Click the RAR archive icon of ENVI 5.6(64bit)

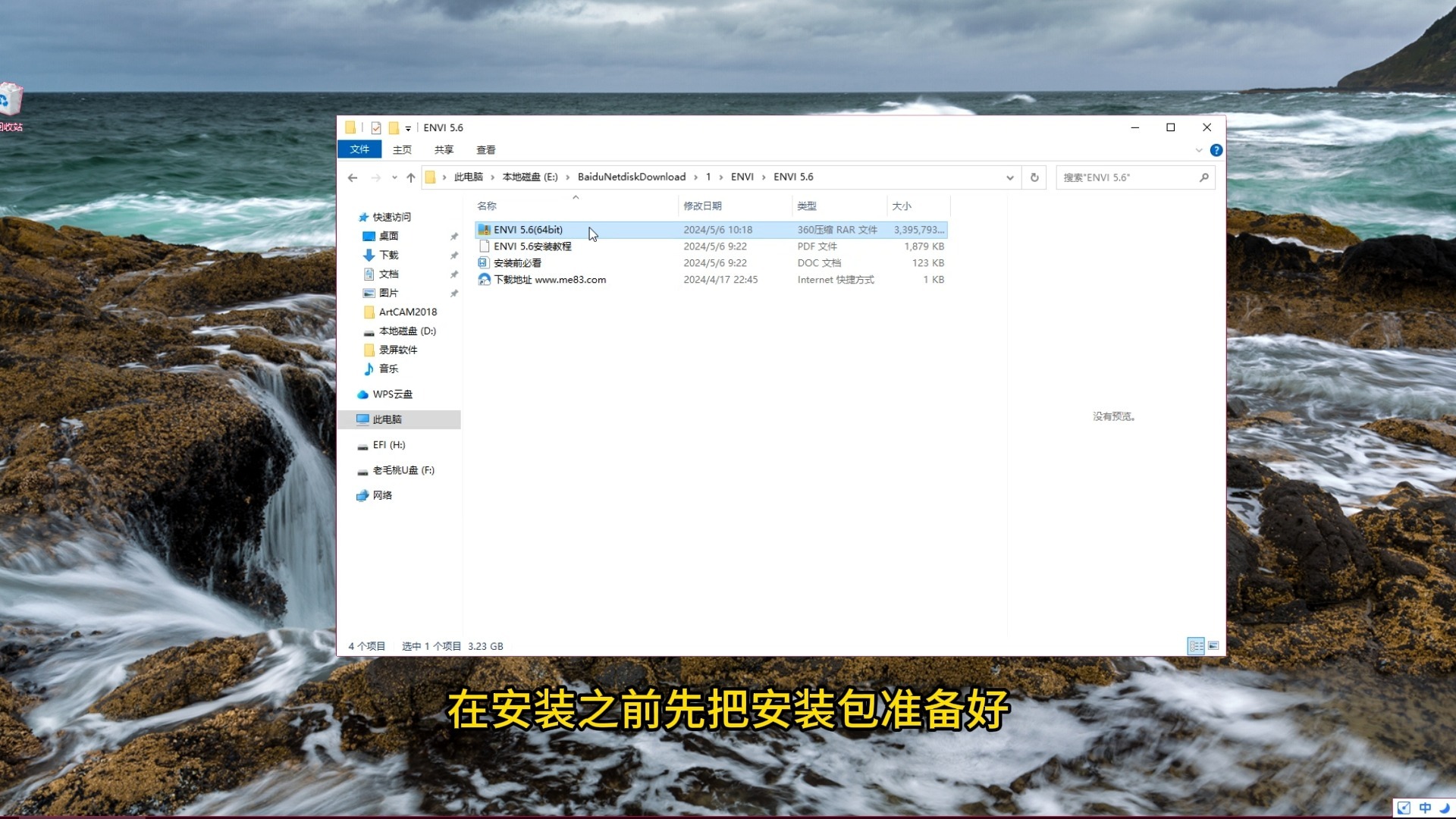click(x=485, y=230)
